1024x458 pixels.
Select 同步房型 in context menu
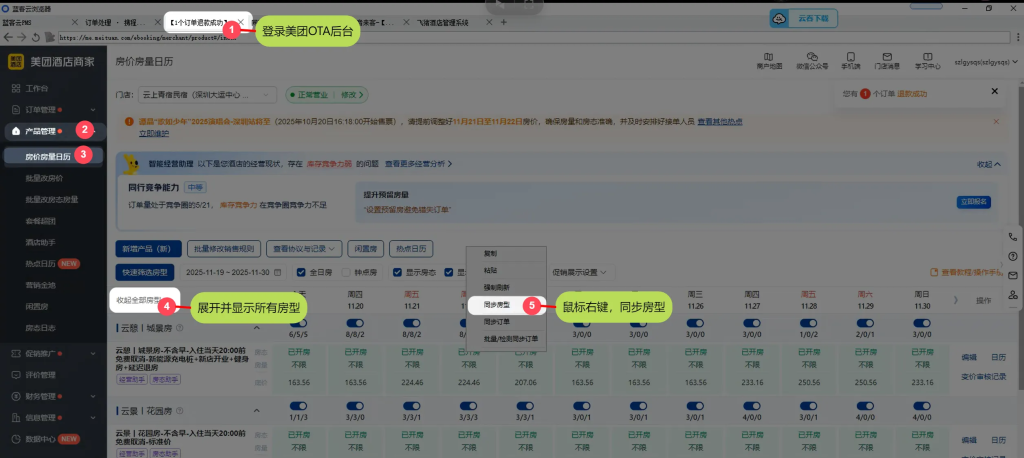point(497,303)
